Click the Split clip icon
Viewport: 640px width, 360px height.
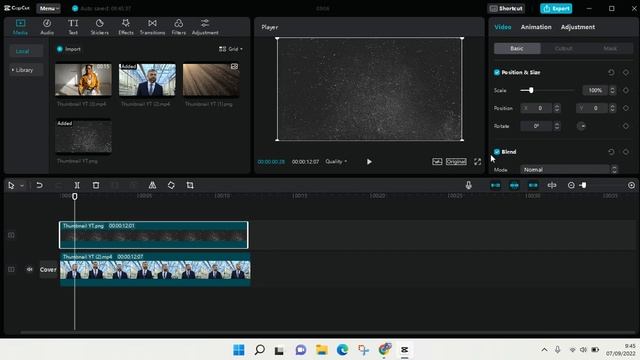[77, 185]
